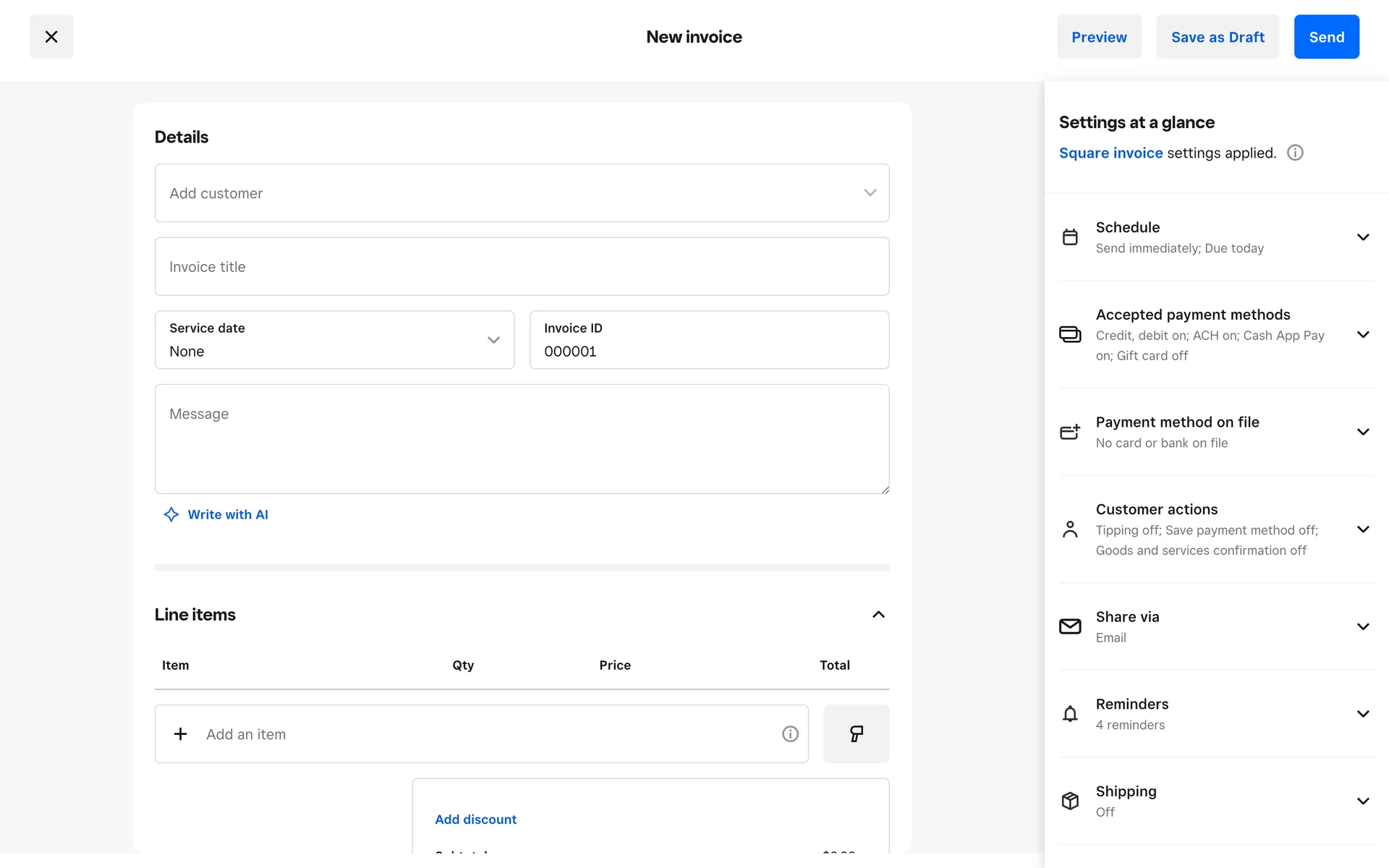
Task: Click the info icon in the Add an item field
Action: click(790, 733)
